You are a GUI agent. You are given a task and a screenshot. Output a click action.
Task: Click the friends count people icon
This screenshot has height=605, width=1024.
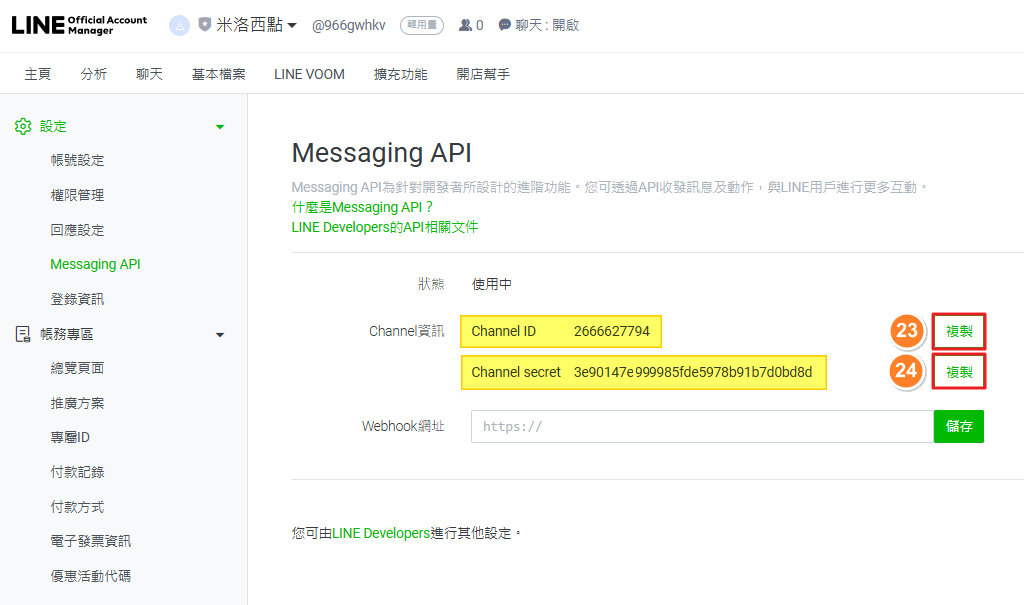pos(465,25)
